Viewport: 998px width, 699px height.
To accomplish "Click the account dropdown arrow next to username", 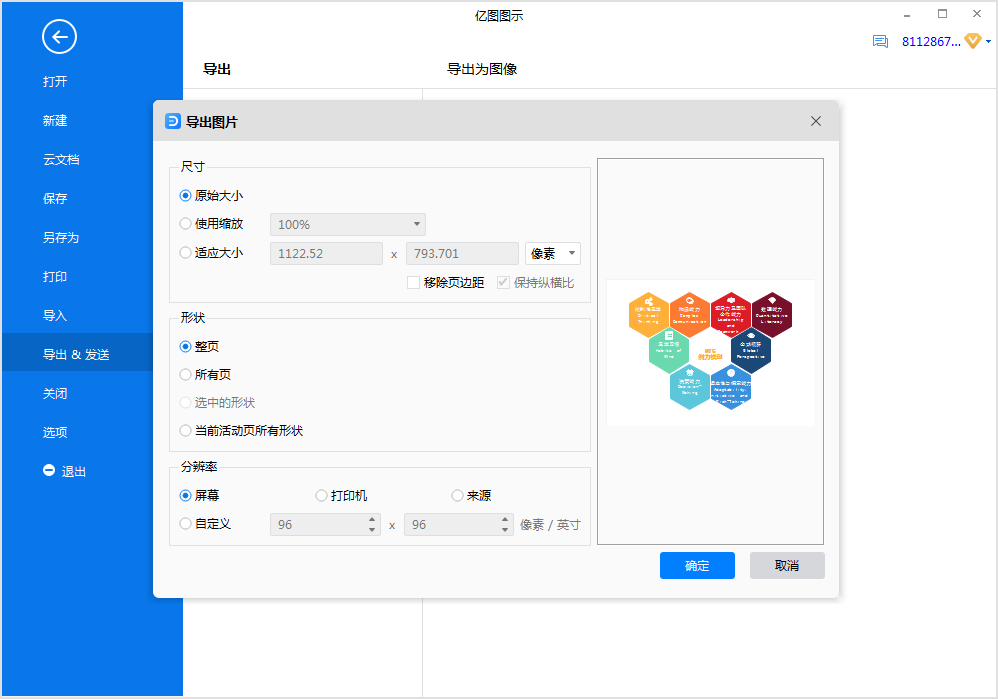I will pos(988,41).
